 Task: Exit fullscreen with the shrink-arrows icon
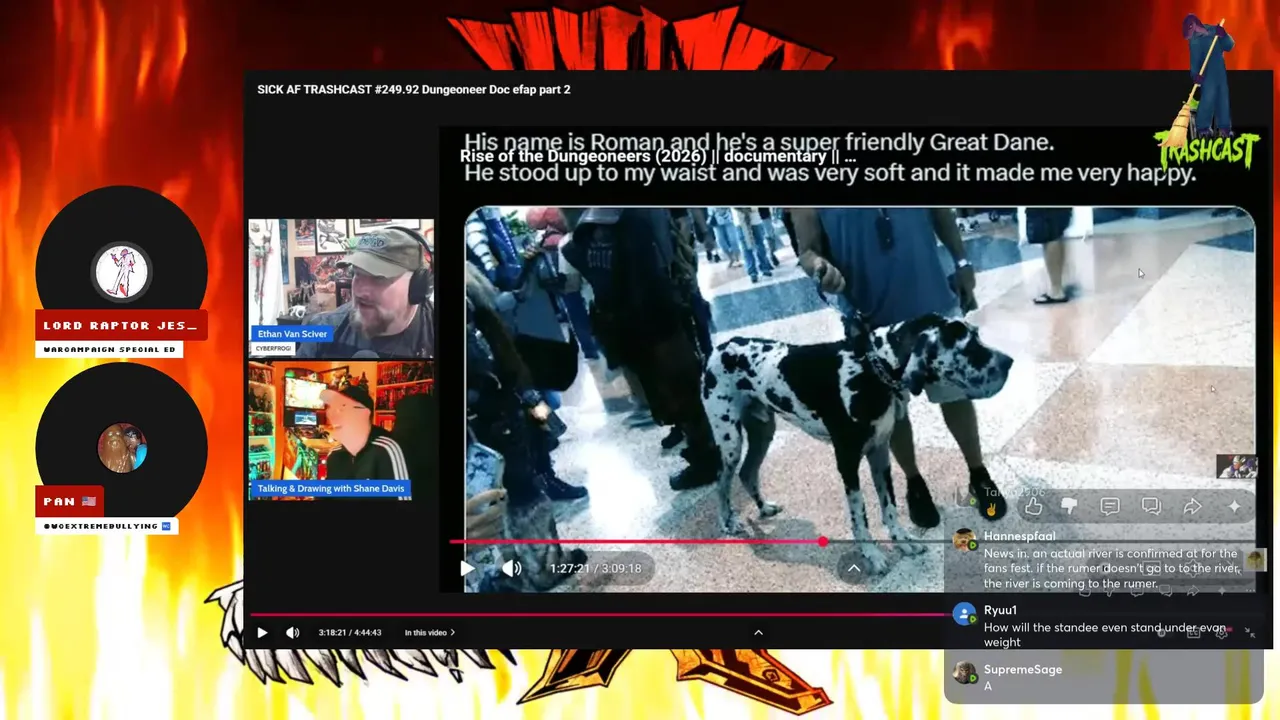point(1250,632)
